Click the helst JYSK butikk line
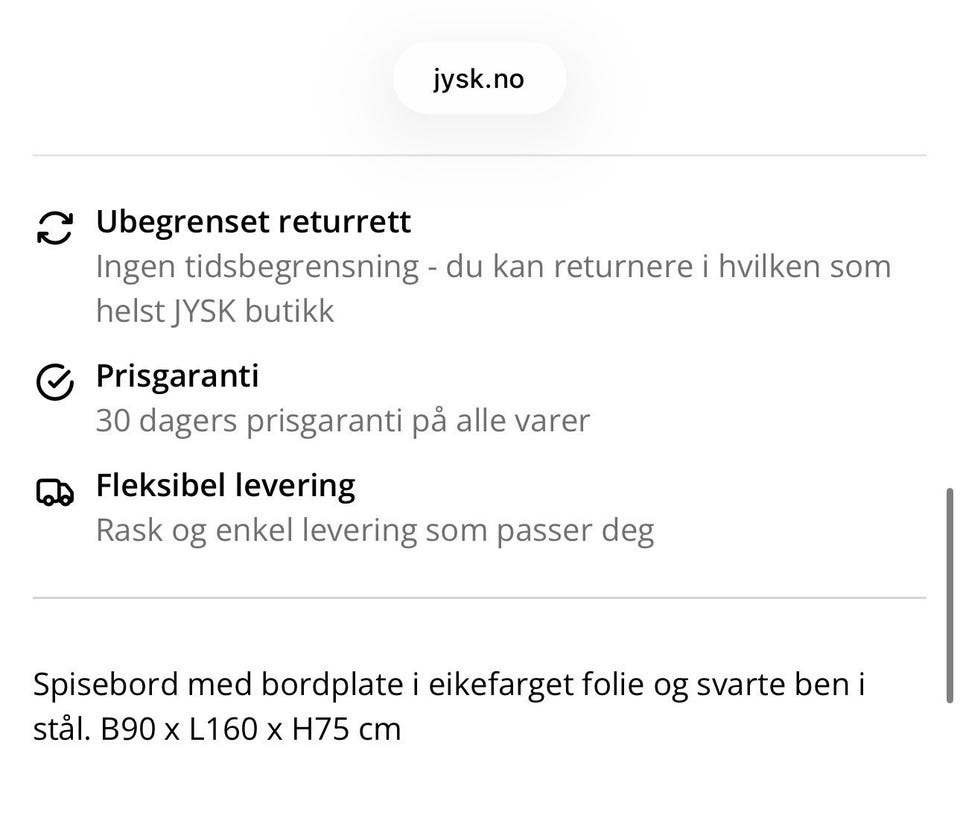The width and height of the screenshot is (960, 821). [x=214, y=310]
